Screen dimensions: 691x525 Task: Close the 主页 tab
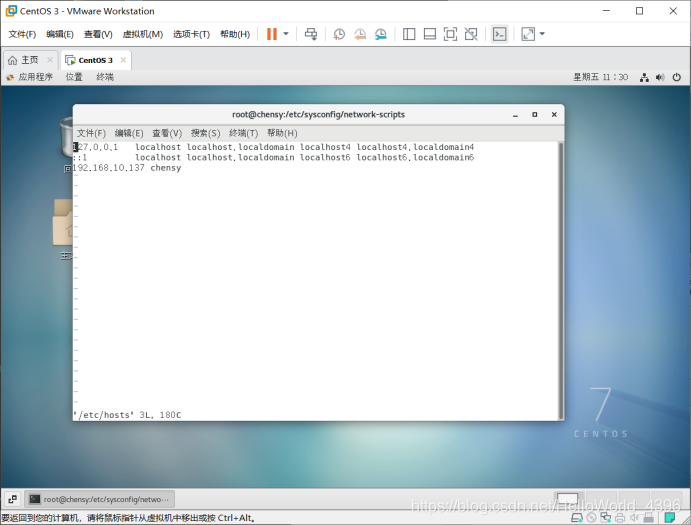pyautogui.click(x=50, y=60)
